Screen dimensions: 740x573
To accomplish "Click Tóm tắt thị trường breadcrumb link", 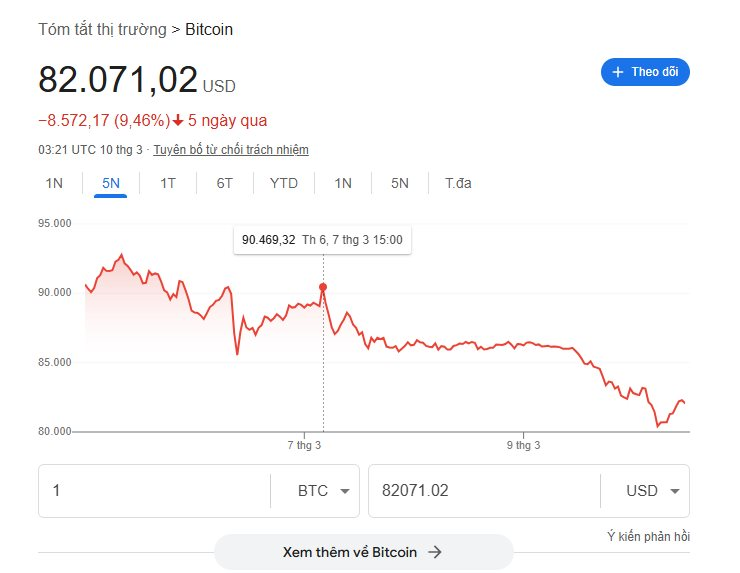I will (x=102, y=29).
